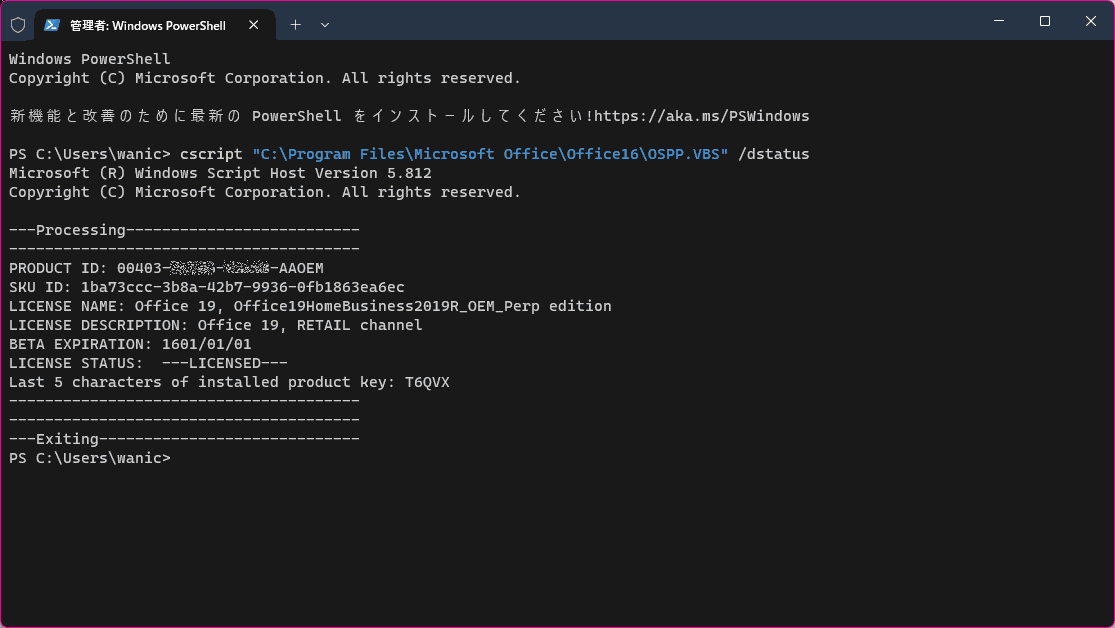Click the ---Exiting--- line

tap(184, 440)
